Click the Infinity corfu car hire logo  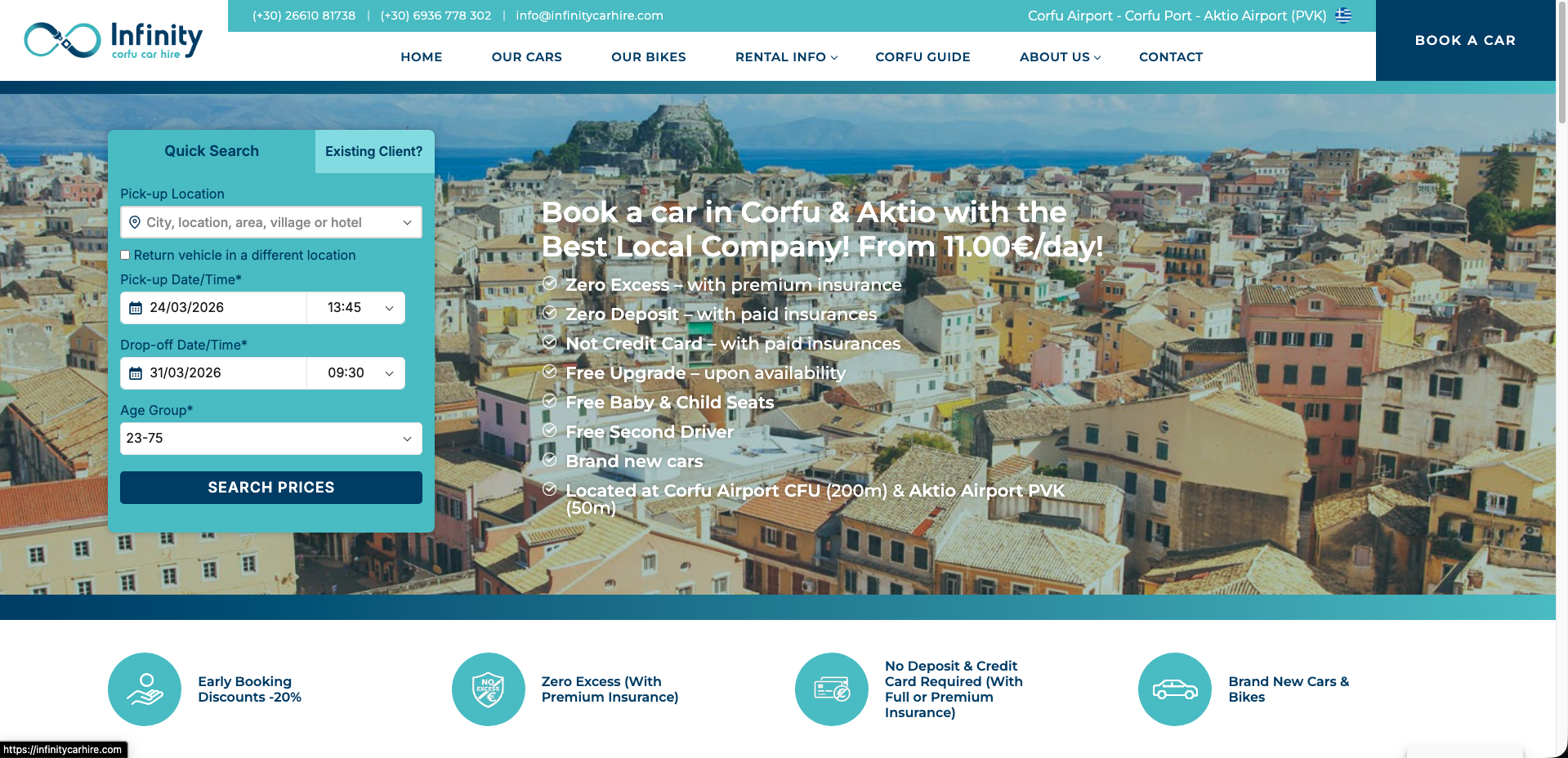[114, 40]
